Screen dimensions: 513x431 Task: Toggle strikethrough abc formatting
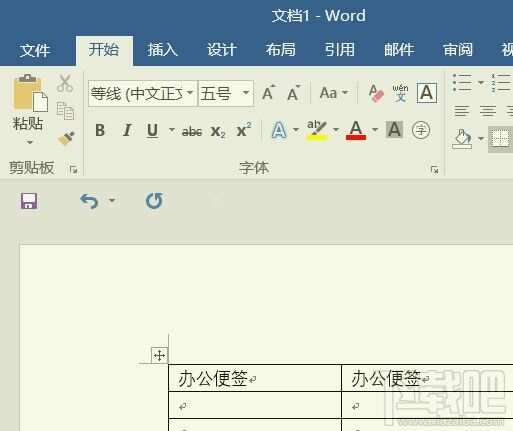192,131
